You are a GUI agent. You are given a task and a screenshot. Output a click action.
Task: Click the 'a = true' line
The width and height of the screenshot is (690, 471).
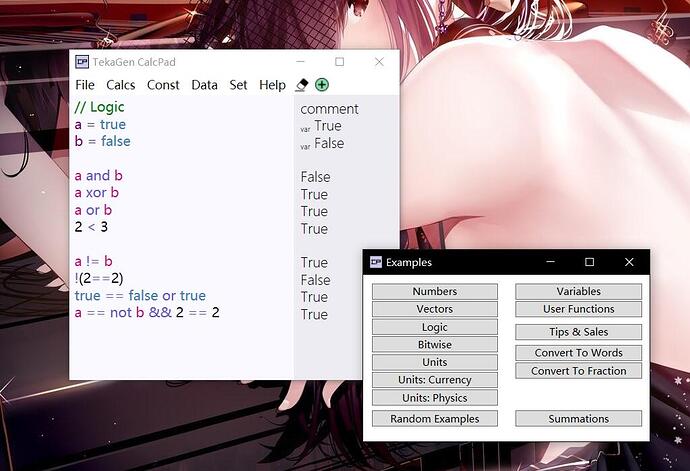tap(100, 125)
